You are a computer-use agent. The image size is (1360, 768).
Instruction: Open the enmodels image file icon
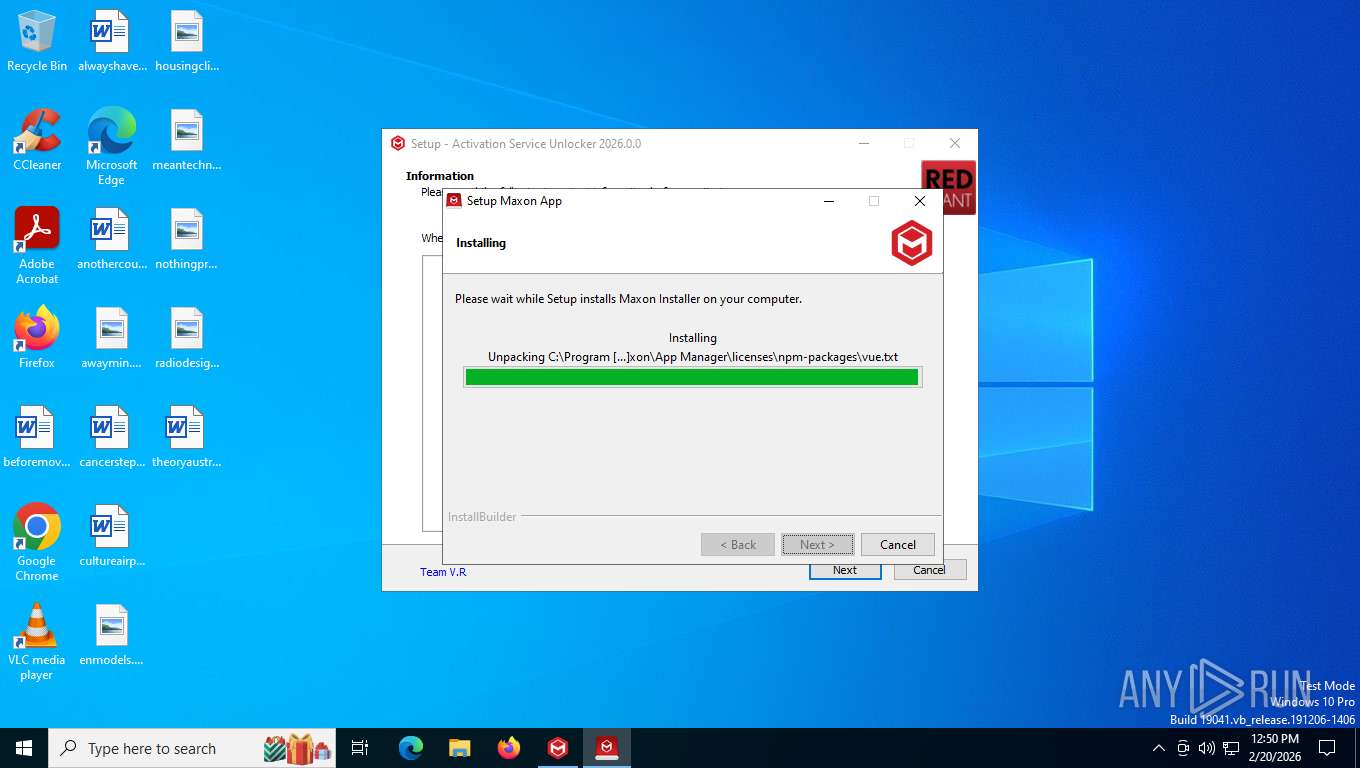(111, 635)
